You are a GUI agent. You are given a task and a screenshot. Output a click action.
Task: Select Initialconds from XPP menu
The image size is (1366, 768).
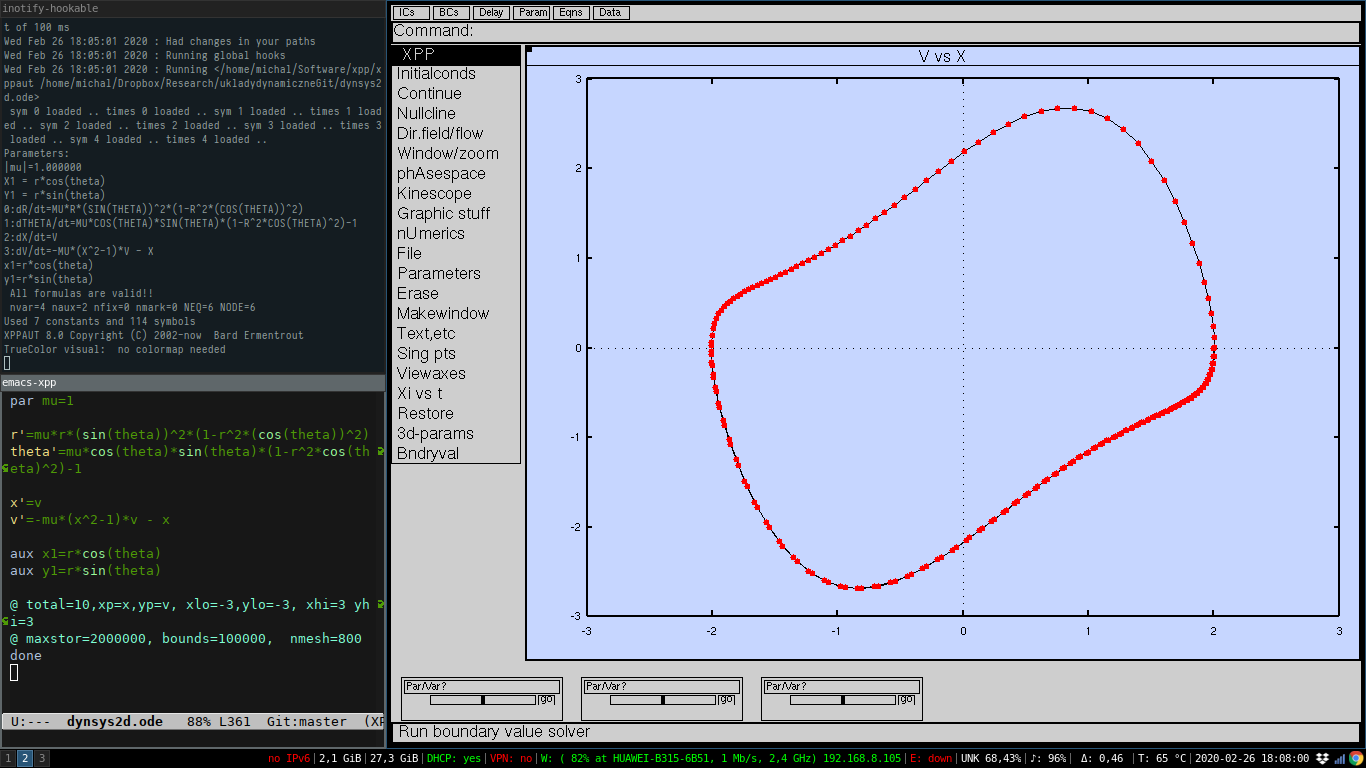pyautogui.click(x=456, y=74)
